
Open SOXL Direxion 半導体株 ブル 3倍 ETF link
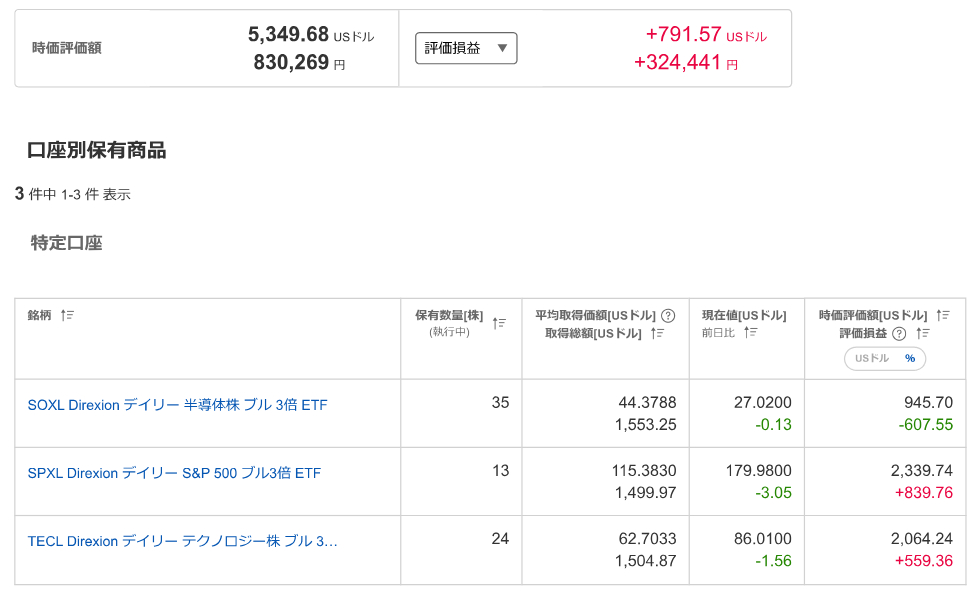[x=177, y=405]
